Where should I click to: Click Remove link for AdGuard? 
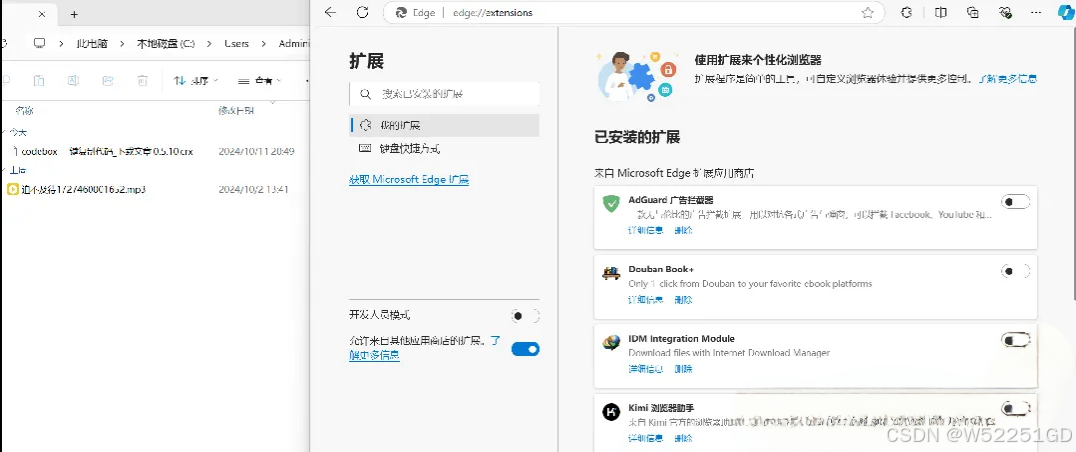(683, 230)
